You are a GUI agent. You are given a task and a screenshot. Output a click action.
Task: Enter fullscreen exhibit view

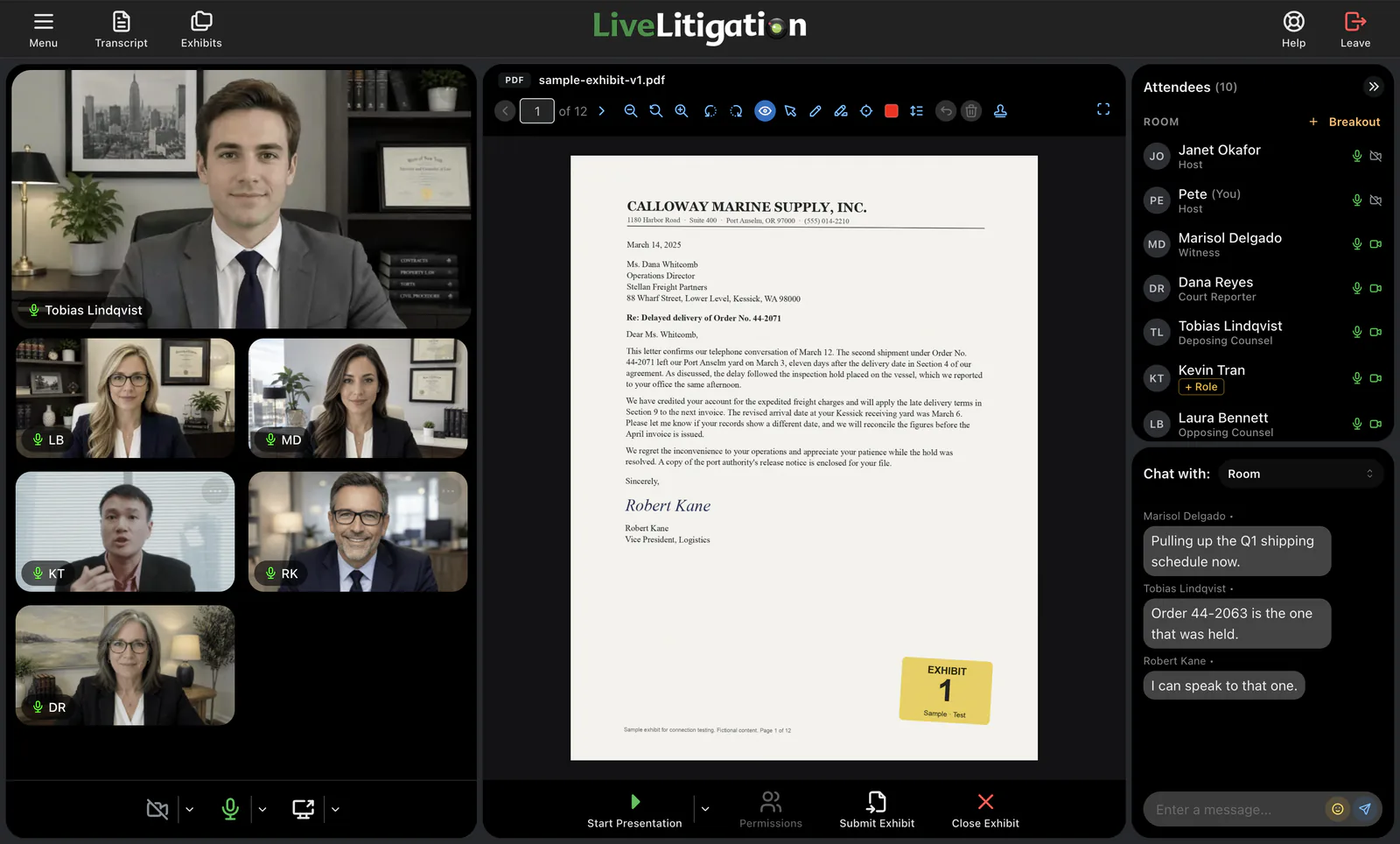pos(1103,109)
